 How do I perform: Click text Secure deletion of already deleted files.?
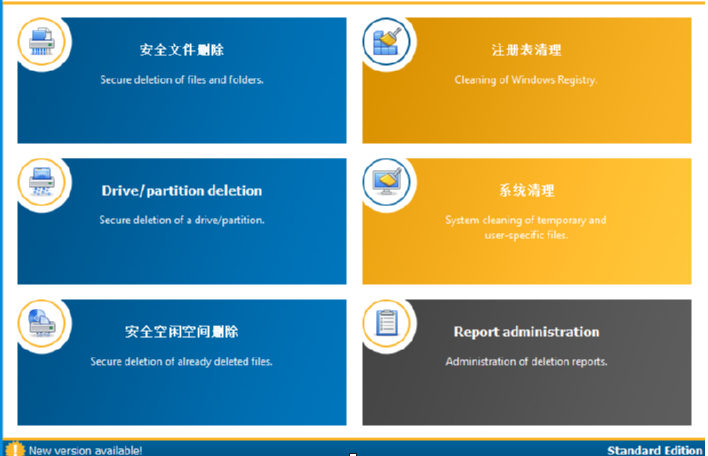tap(181, 361)
